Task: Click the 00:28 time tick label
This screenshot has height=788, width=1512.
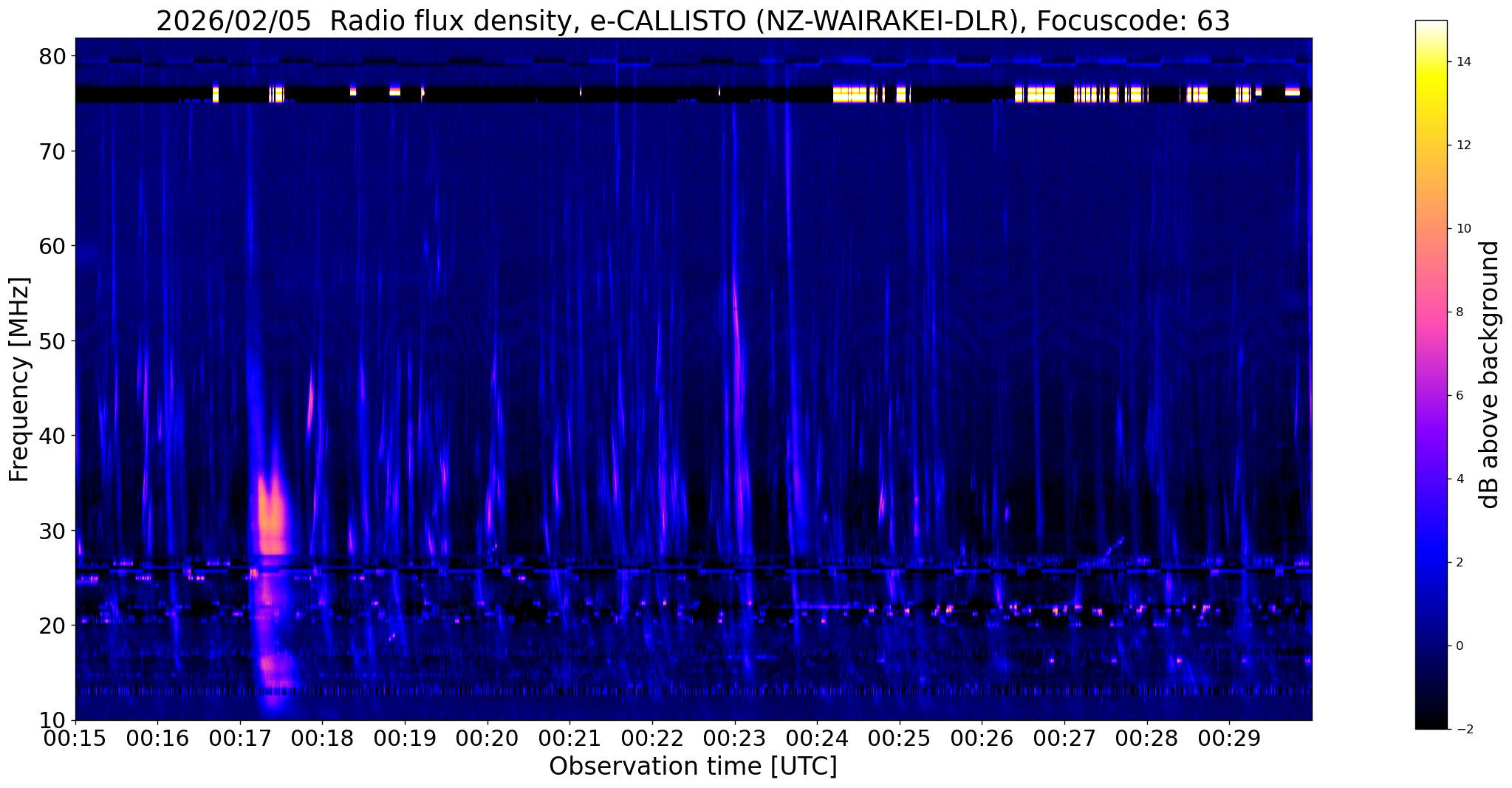Action: [x=1147, y=738]
